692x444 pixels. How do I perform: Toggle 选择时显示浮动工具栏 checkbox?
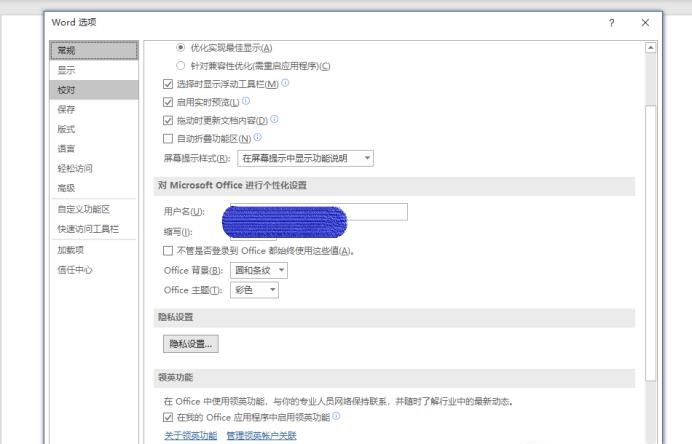point(168,84)
